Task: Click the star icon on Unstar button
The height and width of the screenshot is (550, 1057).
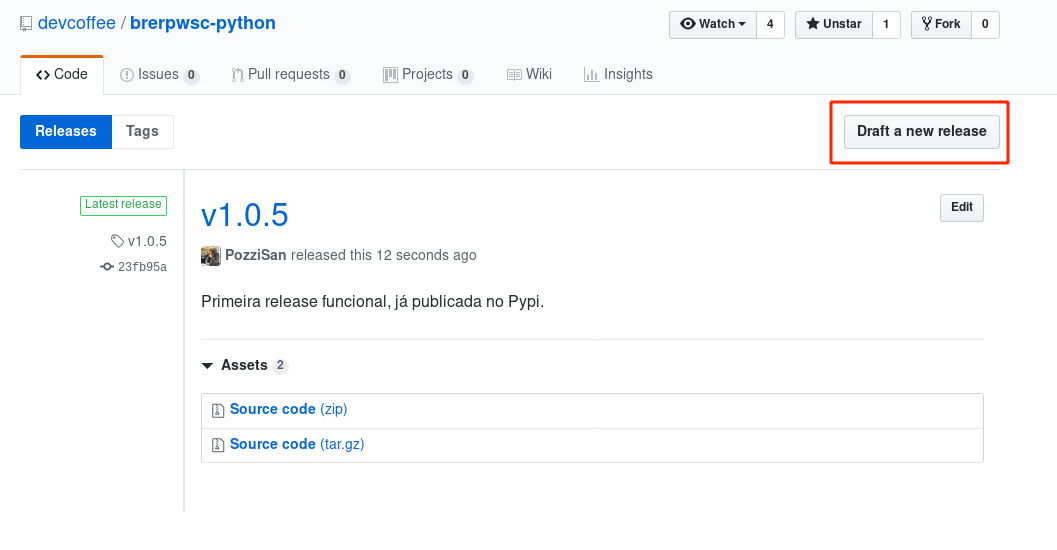Action: click(813, 24)
